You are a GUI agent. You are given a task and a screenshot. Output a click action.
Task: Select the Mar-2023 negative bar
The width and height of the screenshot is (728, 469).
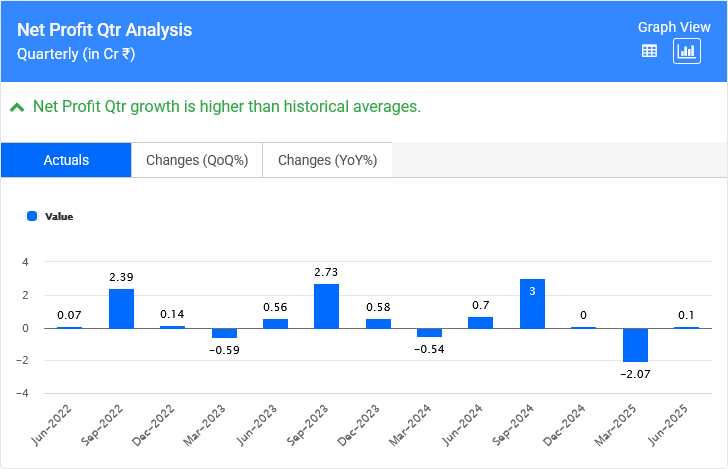224,333
